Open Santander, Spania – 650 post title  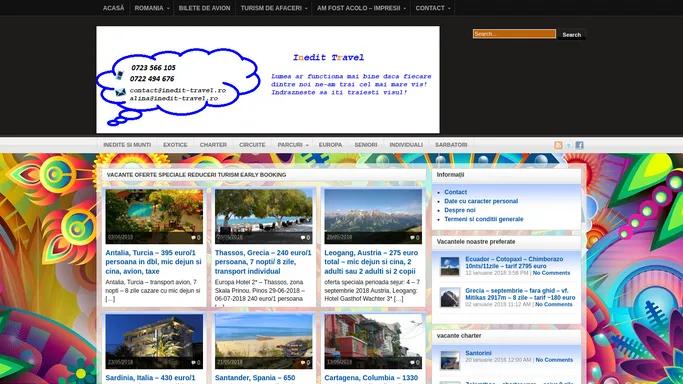click(x=255, y=378)
